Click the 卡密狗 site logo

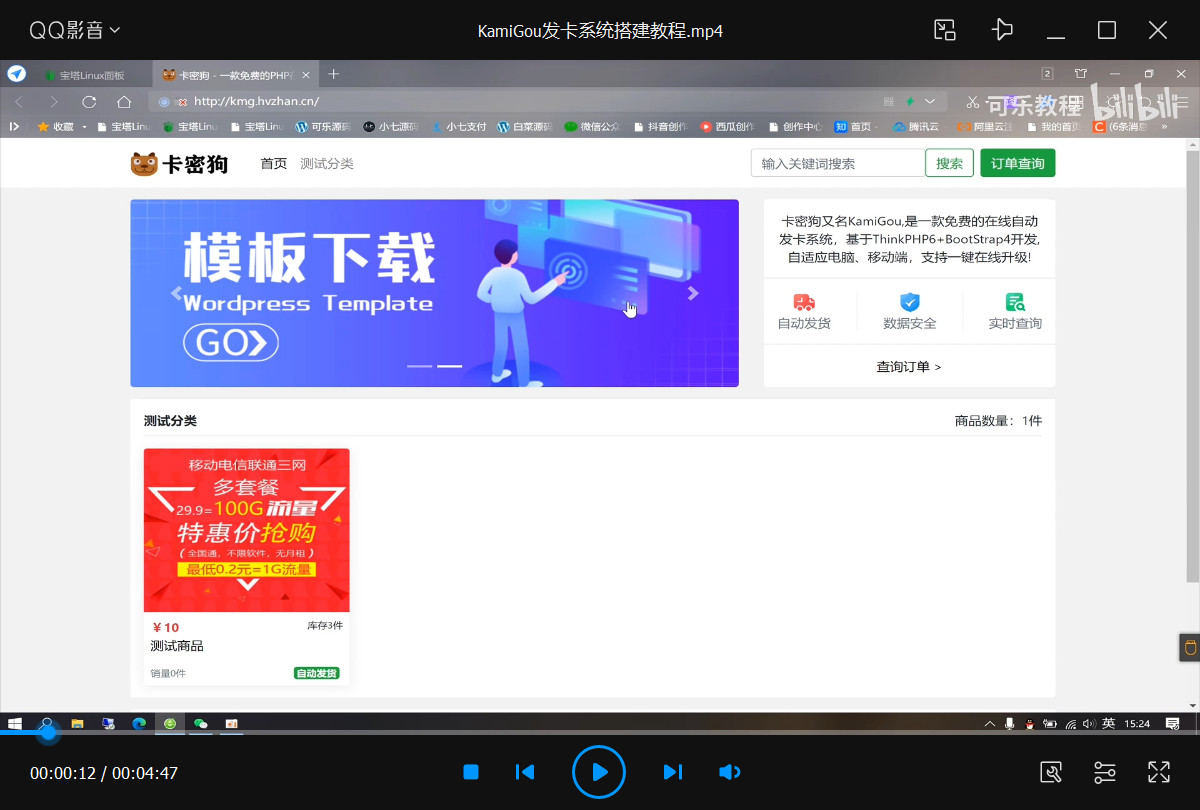point(179,164)
